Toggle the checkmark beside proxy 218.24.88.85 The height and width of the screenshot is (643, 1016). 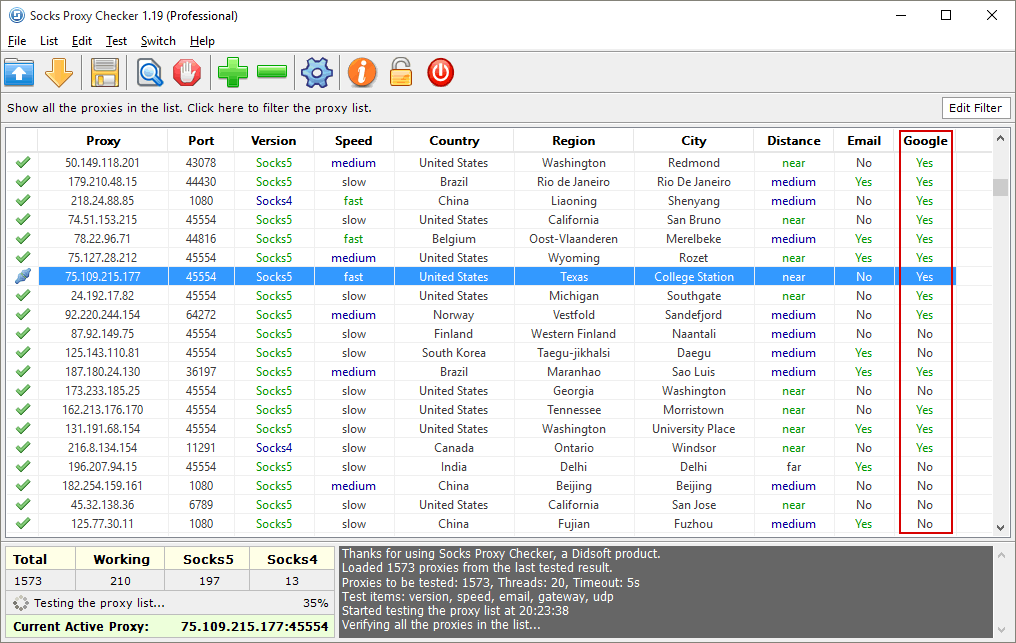tap(22, 200)
